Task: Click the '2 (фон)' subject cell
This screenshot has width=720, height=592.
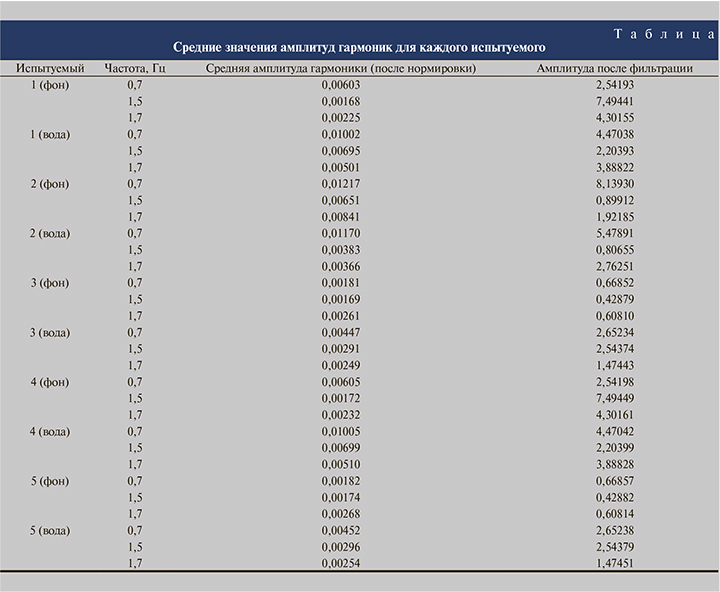Action: pyautogui.click(x=50, y=184)
